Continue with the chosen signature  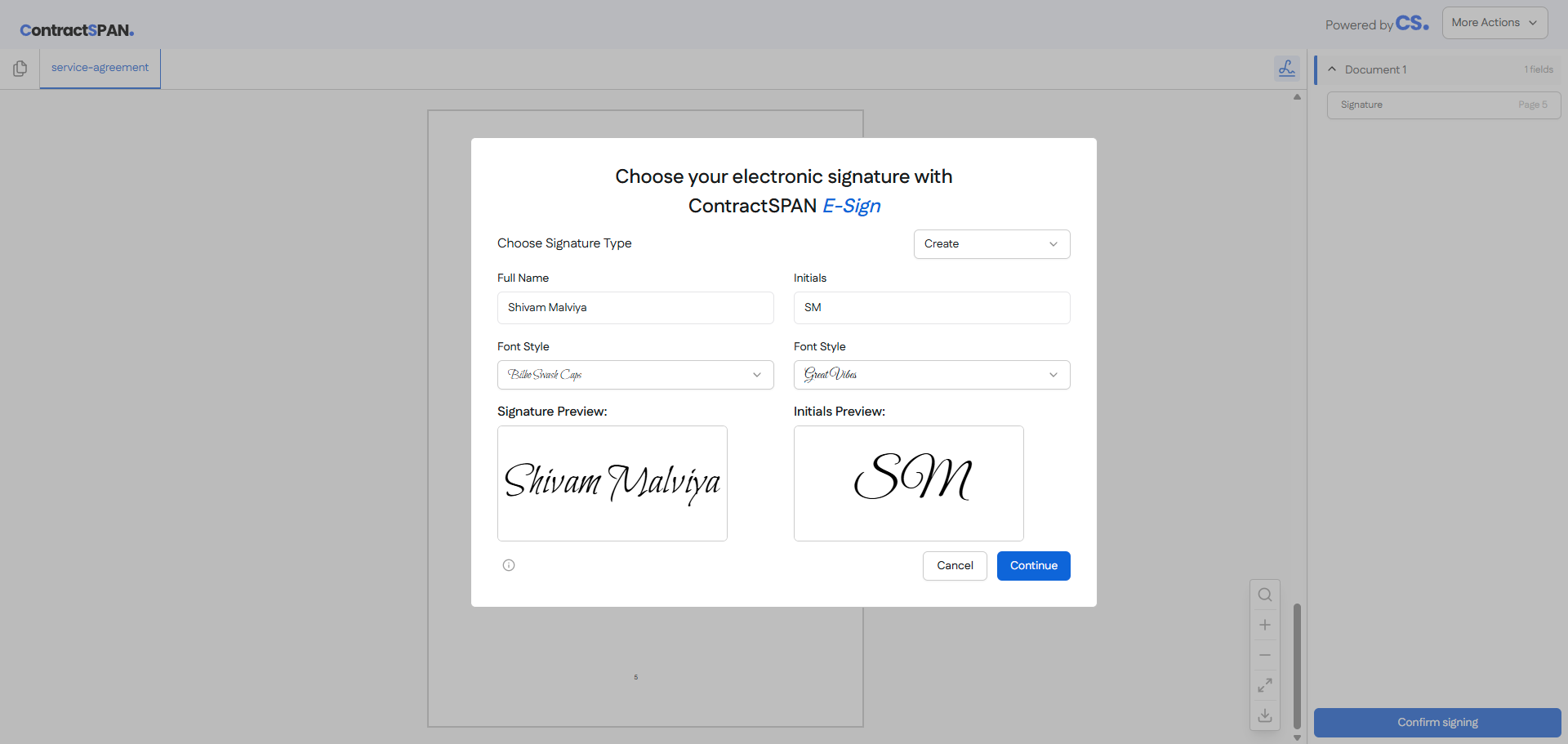[x=1033, y=565]
